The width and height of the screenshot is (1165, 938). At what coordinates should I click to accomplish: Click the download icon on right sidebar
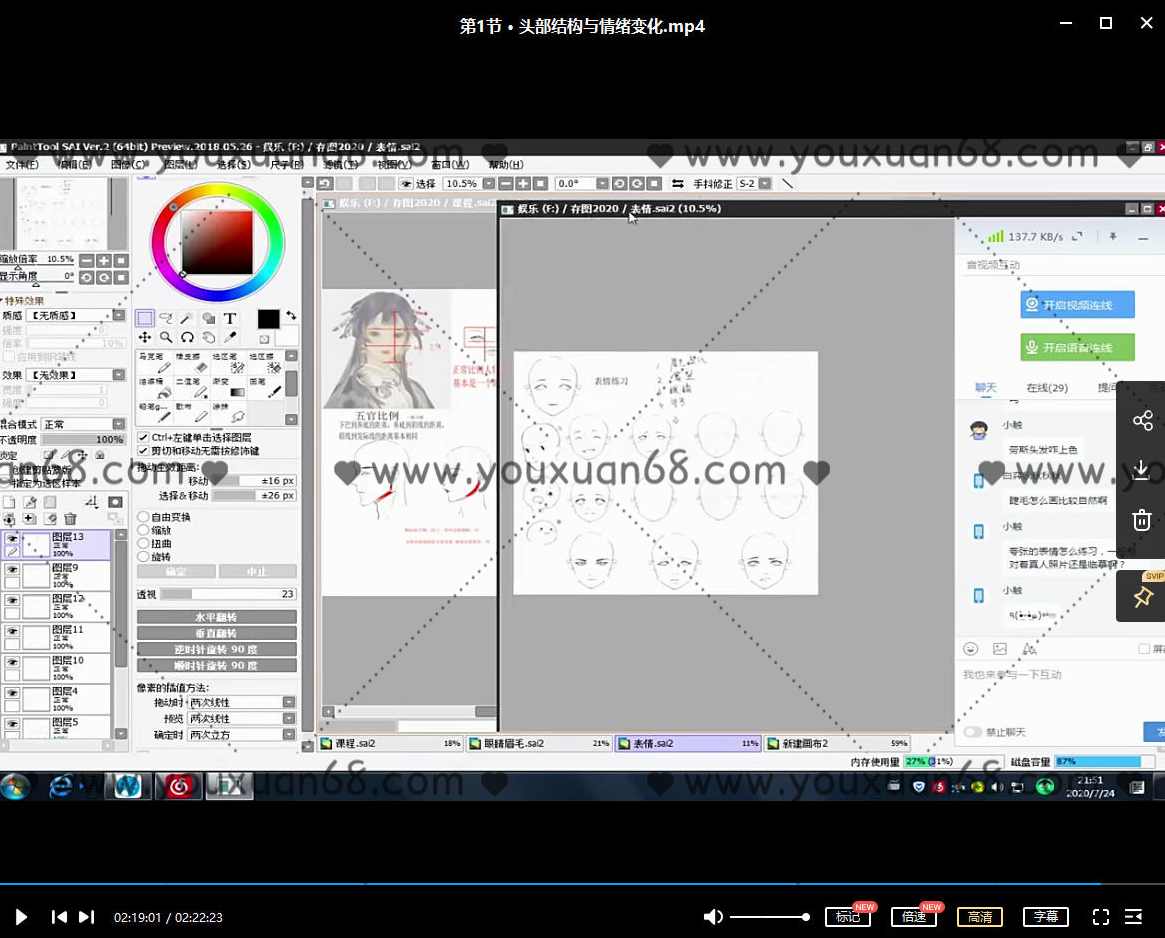1142,470
